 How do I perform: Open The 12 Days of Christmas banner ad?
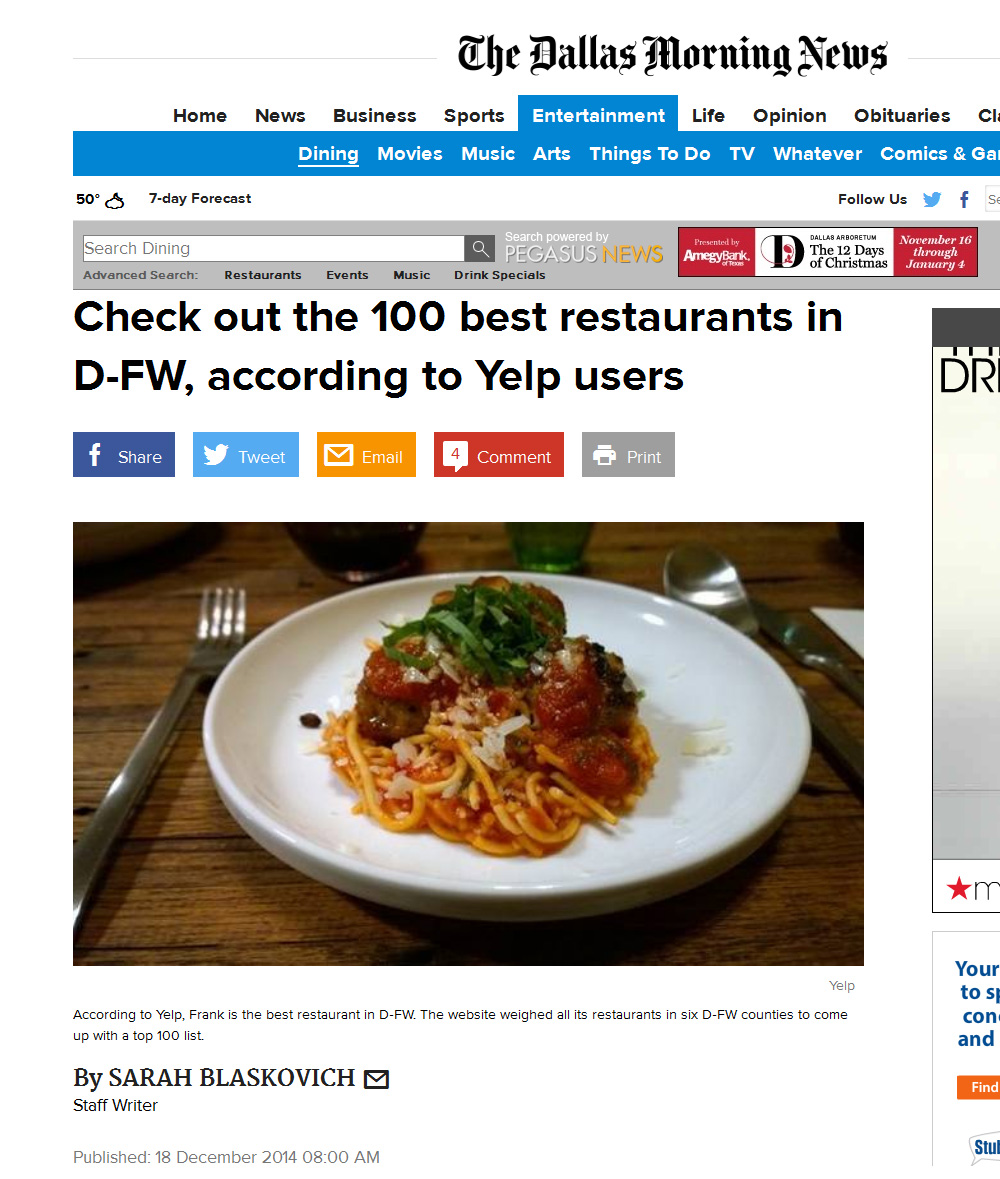(828, 252)
